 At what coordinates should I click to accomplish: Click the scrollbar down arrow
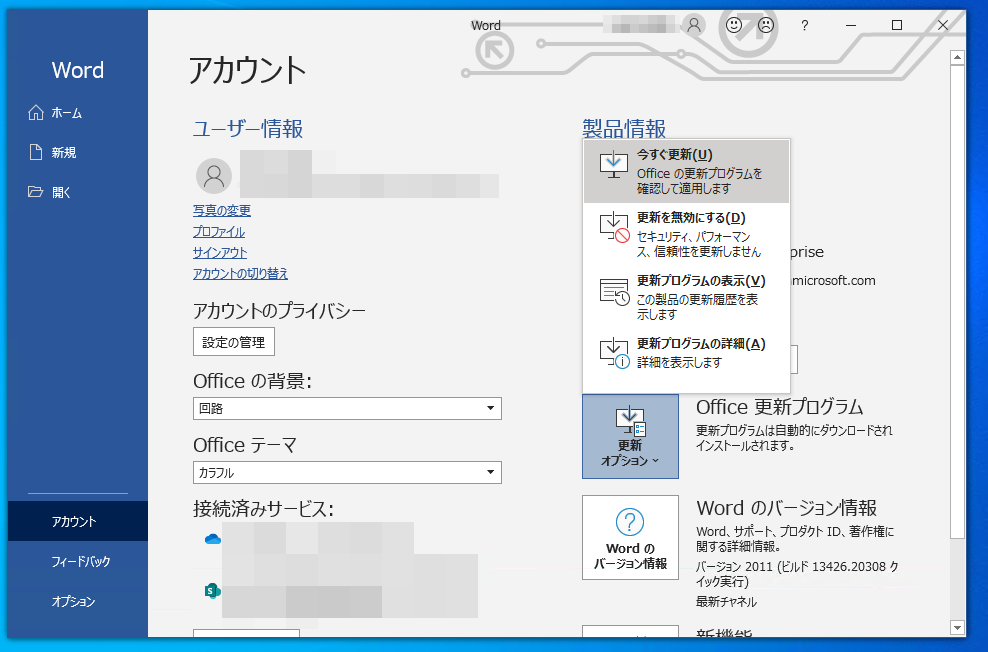coord(958,627)
